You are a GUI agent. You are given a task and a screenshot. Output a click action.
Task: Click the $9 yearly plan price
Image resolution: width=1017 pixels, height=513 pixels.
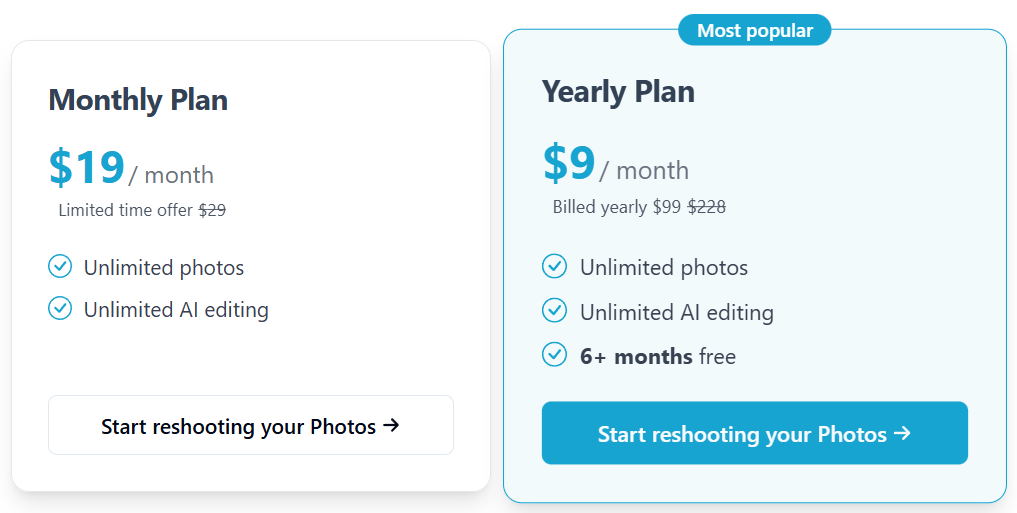tap(569, 163)
